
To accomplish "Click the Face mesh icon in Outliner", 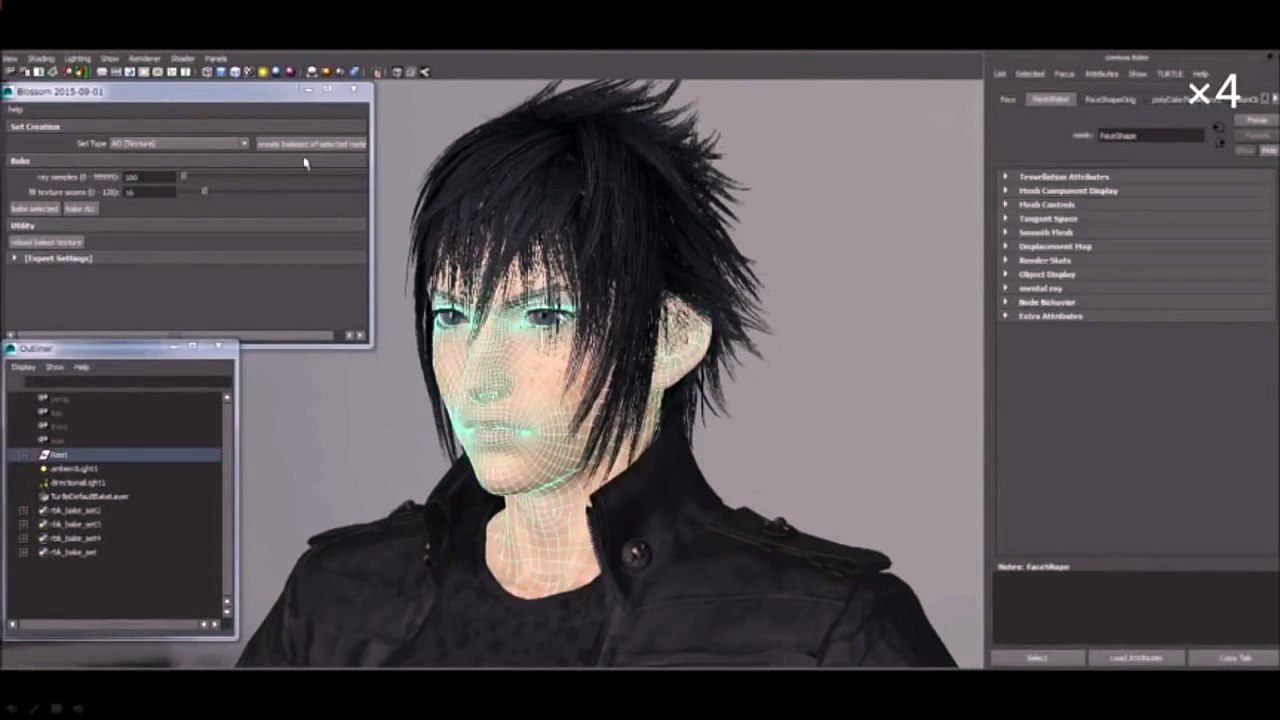I will (44, 454).
